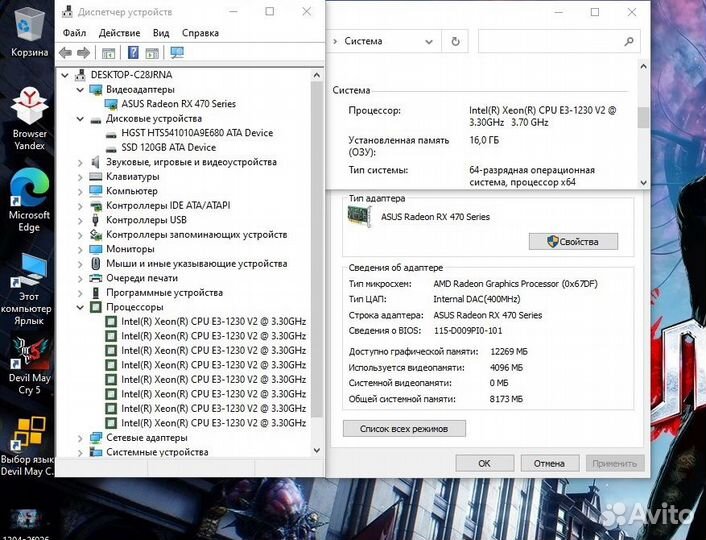This screenshot has height=540, width=706.
Task: Click the scan for hardware changes monitor icon
Action: (x=177, y=53)
